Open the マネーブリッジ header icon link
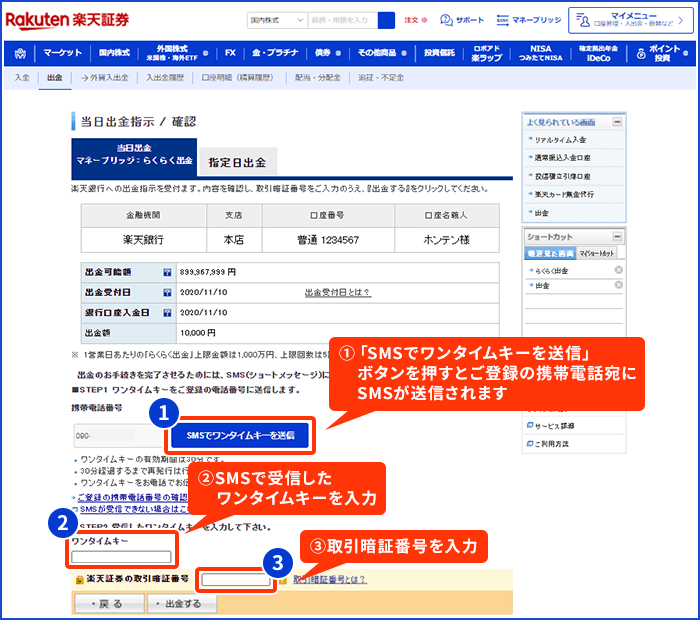The width and height of the screenshot is (700, 620). click(x=529, y=20)
